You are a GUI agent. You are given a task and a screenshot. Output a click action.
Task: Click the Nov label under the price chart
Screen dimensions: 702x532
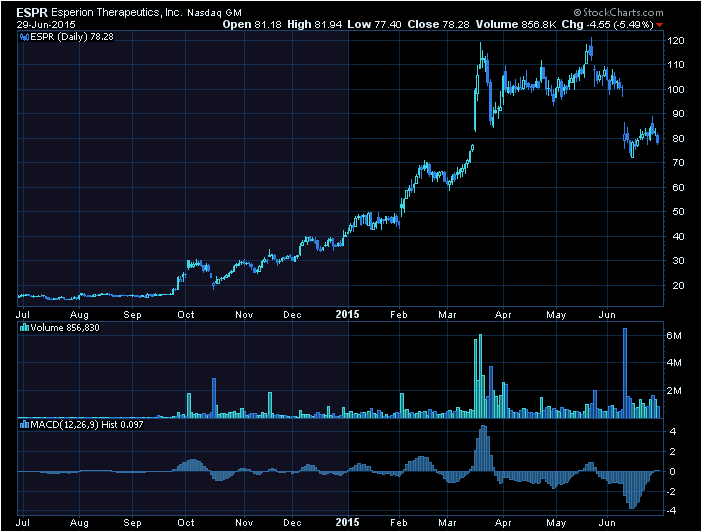pyautogui.click(x=244, y=315)
